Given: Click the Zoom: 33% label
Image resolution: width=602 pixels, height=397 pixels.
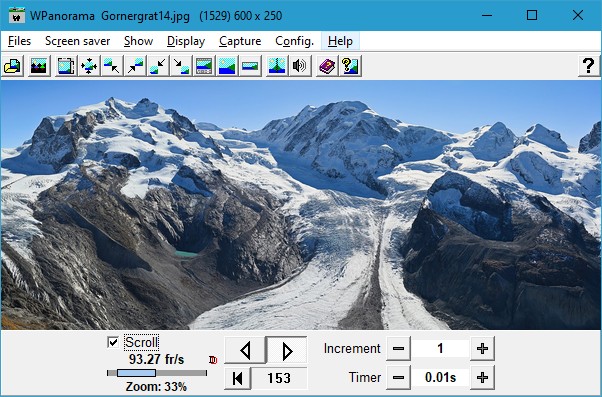Looking at the screenshot, I should 156,386.
